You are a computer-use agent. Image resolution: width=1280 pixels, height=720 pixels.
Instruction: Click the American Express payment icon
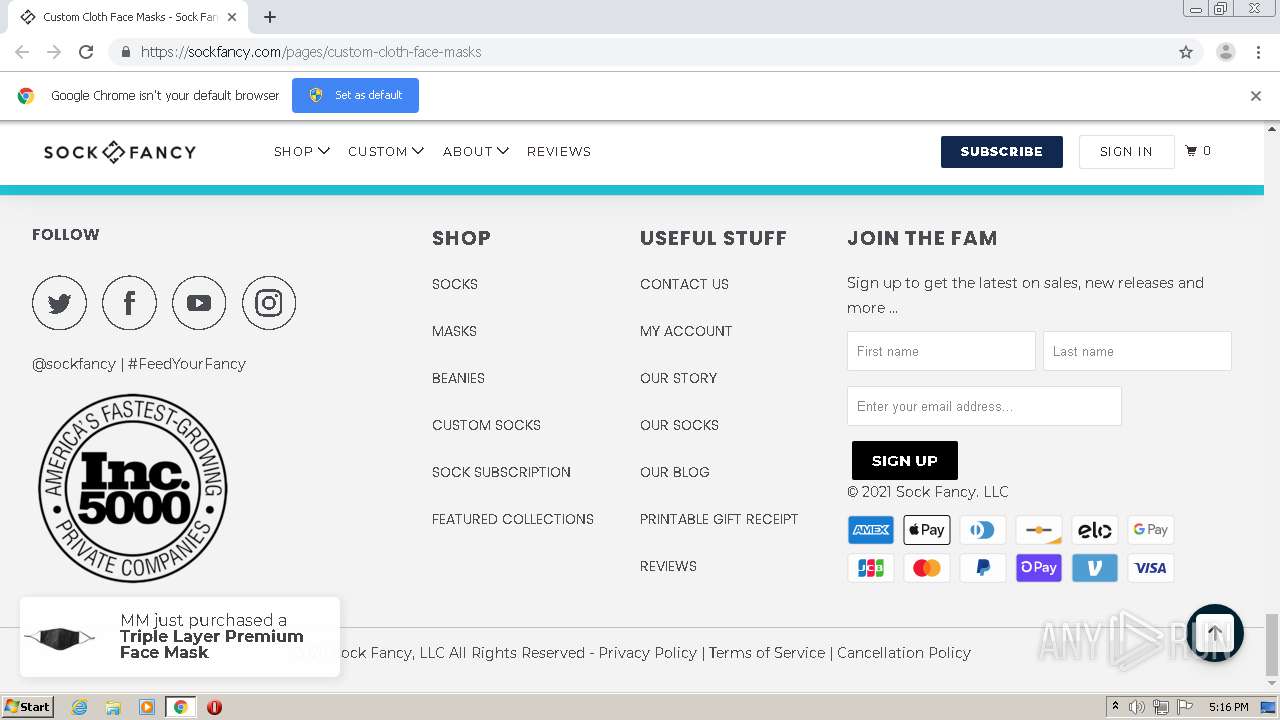coord(871,530)
